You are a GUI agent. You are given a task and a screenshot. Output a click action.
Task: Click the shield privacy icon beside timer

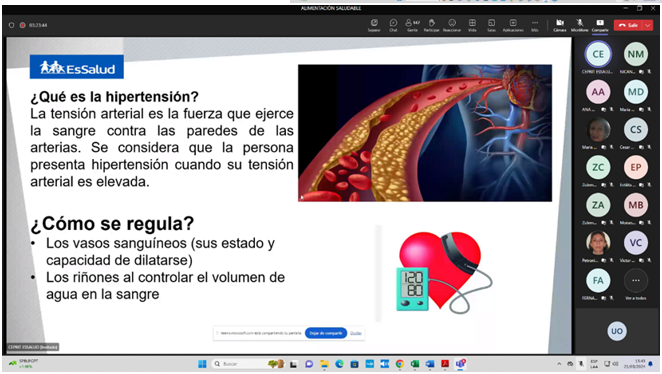click(x=11, y=25)
